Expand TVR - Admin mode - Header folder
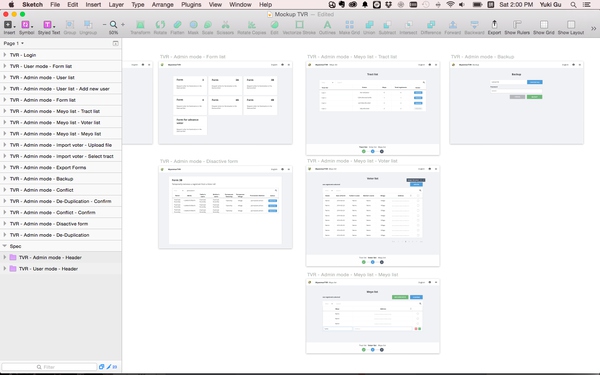 (x=5, y=258)
